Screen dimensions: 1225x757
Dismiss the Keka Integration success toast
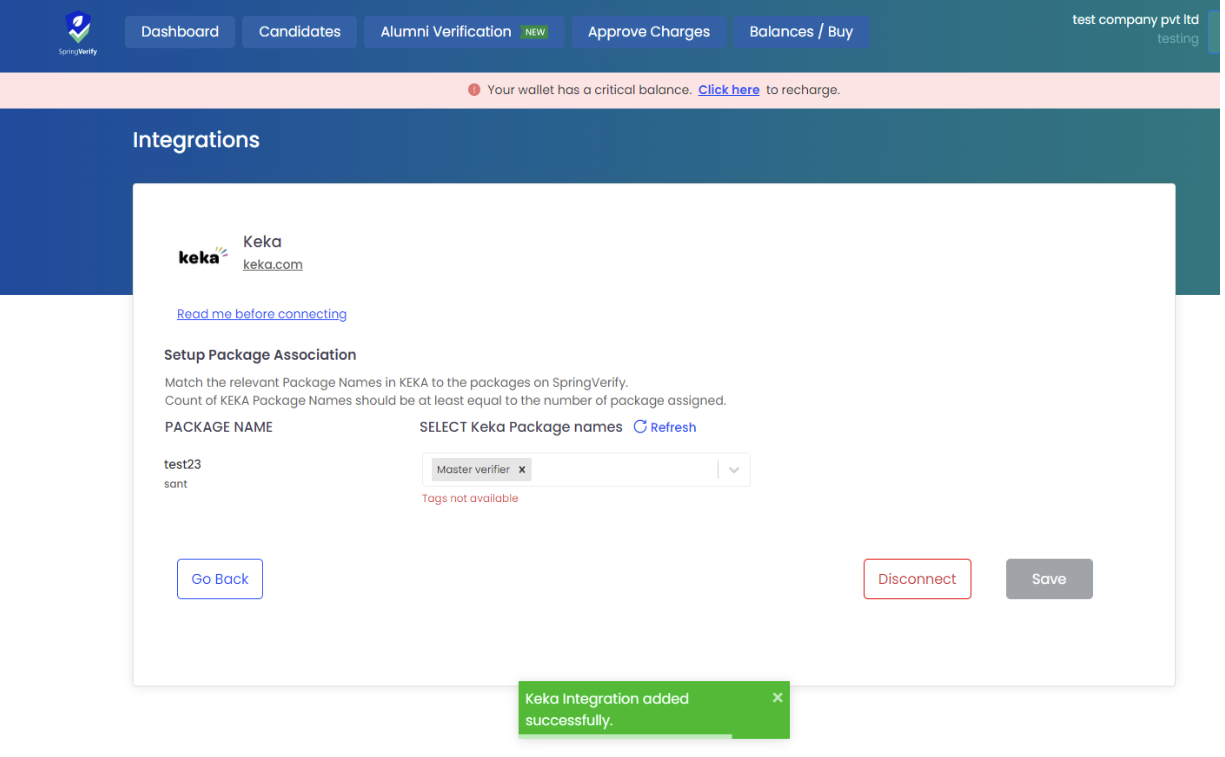(777, 698)
